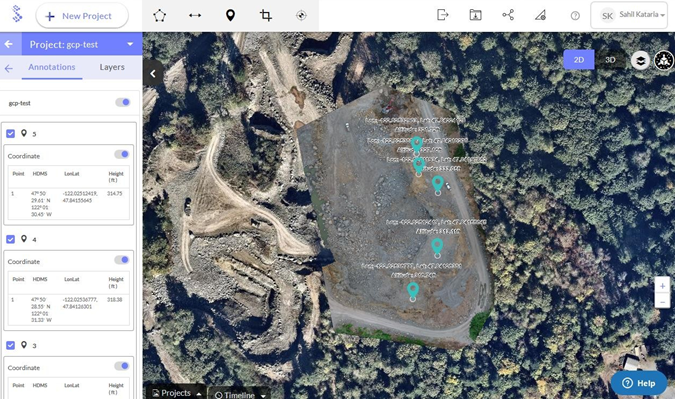Open the map layers stack icon
The width and height of the screenshot is (676, 400).
[x=641, y=60]
